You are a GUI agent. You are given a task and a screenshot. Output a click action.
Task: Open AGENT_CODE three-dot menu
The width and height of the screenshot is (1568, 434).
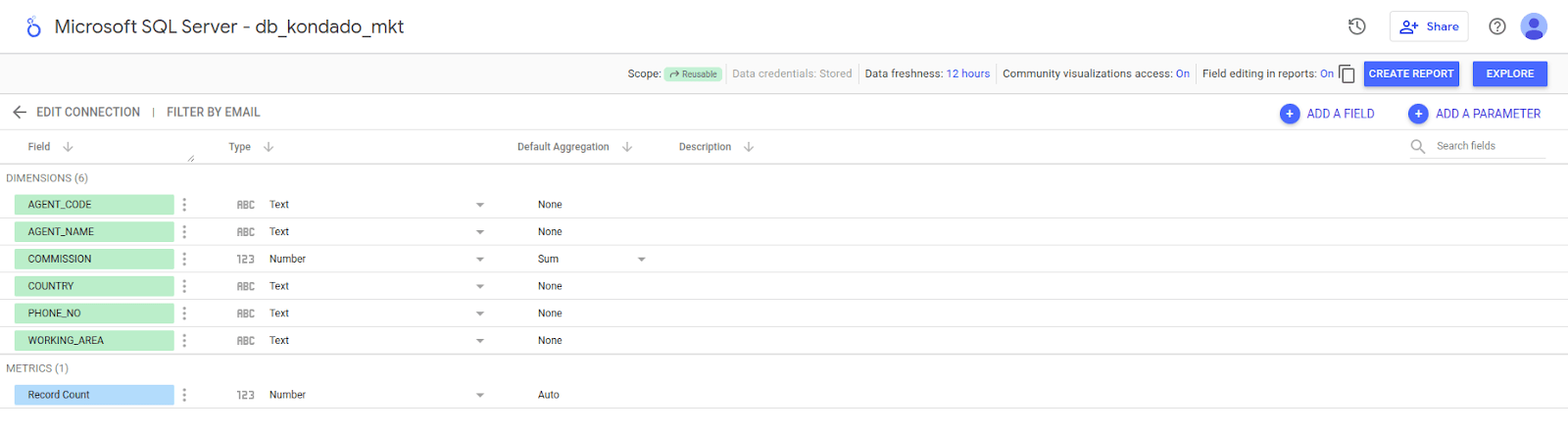coord(184,205)
